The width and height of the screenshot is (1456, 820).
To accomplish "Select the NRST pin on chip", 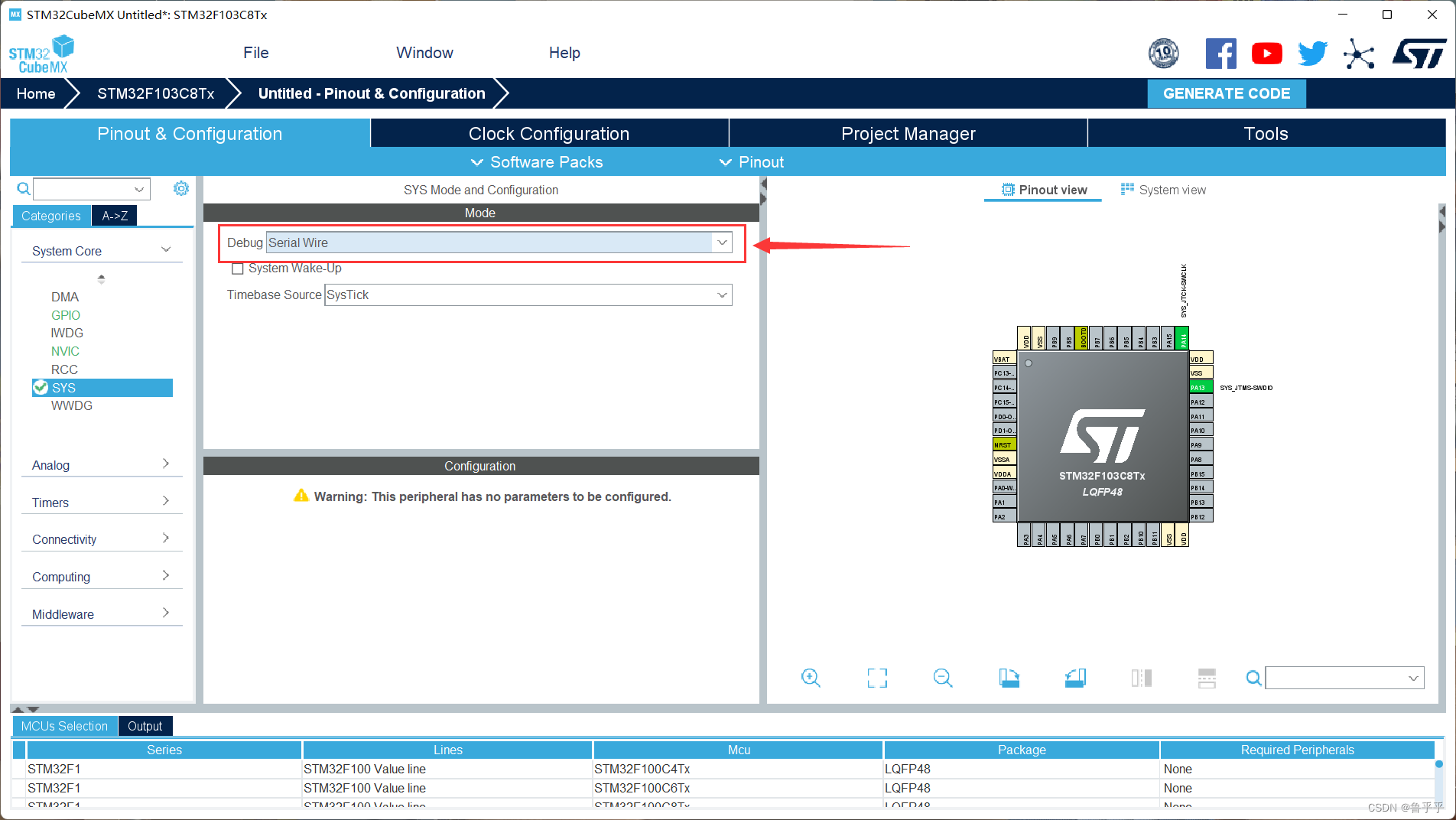I will click(x=1005, y=444).
